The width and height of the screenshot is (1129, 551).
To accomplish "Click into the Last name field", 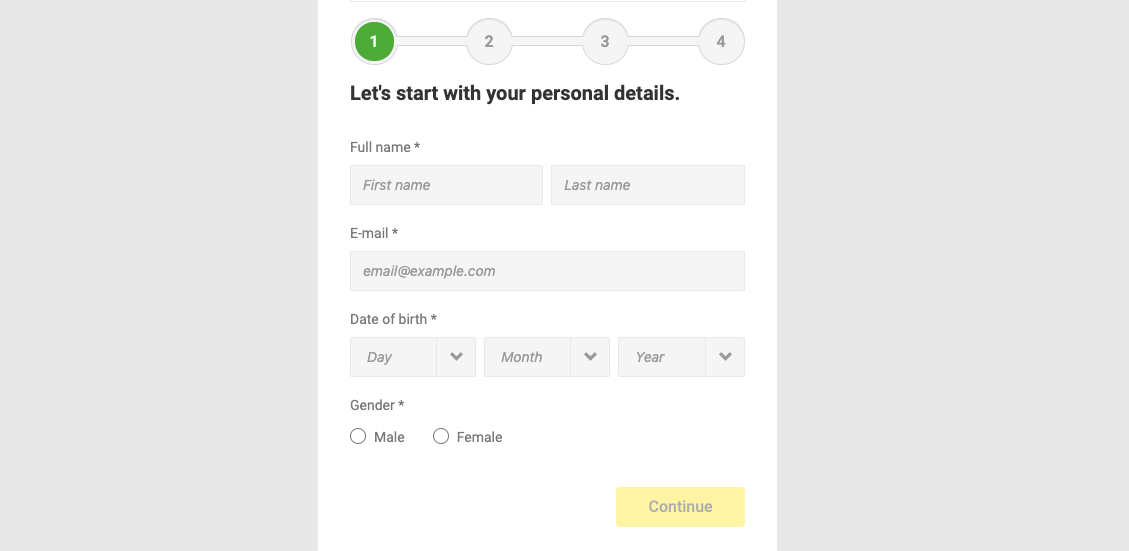I will pos(647,185).
